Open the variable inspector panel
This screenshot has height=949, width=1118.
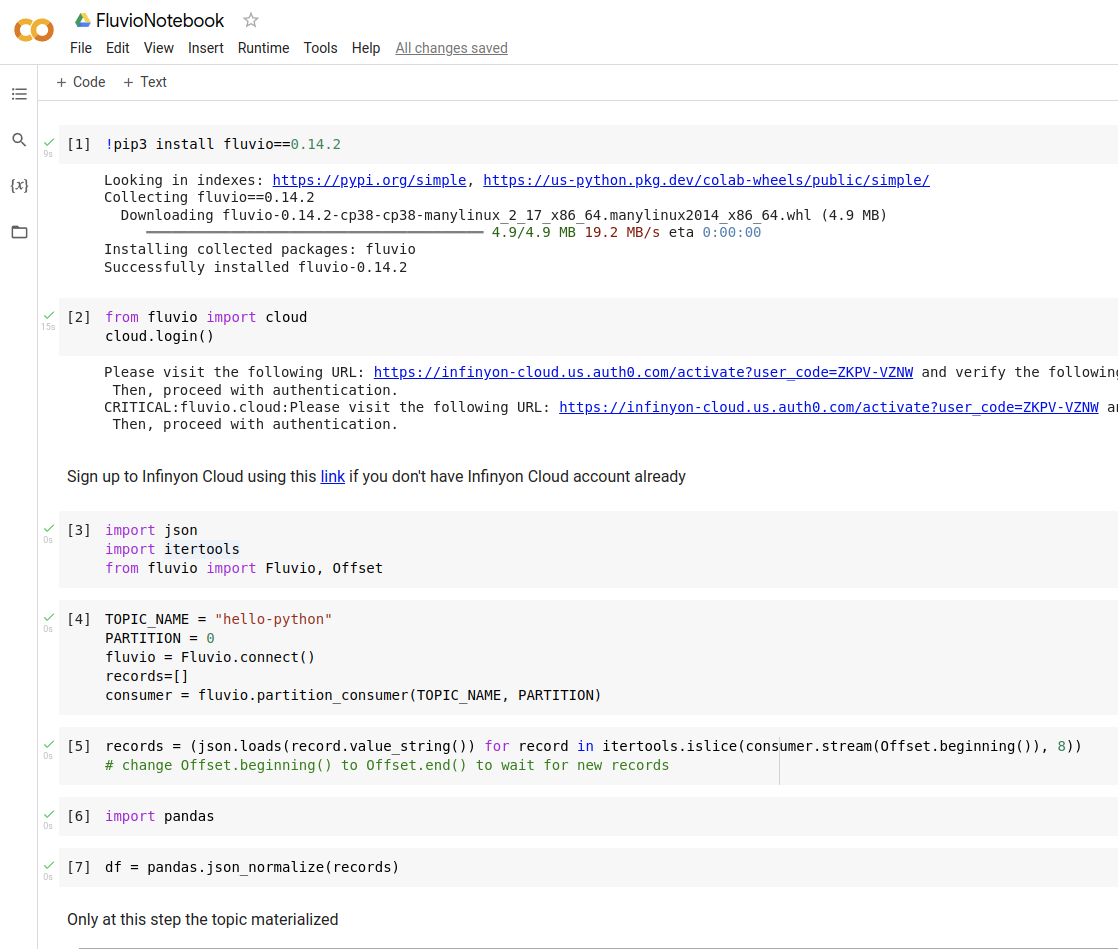tap(19, 185)
